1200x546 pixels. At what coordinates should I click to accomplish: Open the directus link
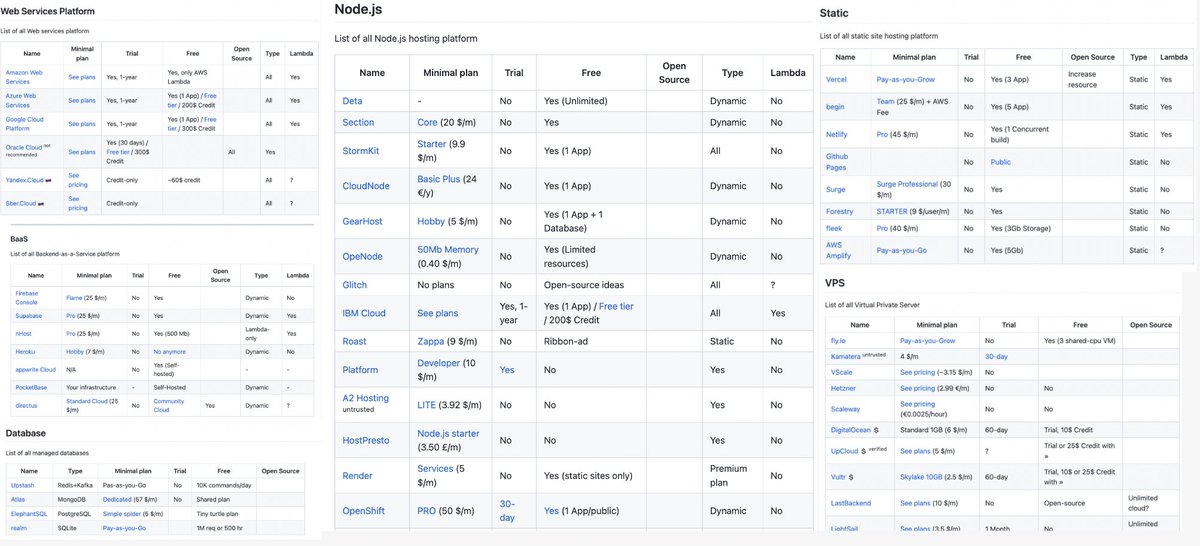click(x=26, y=405)
